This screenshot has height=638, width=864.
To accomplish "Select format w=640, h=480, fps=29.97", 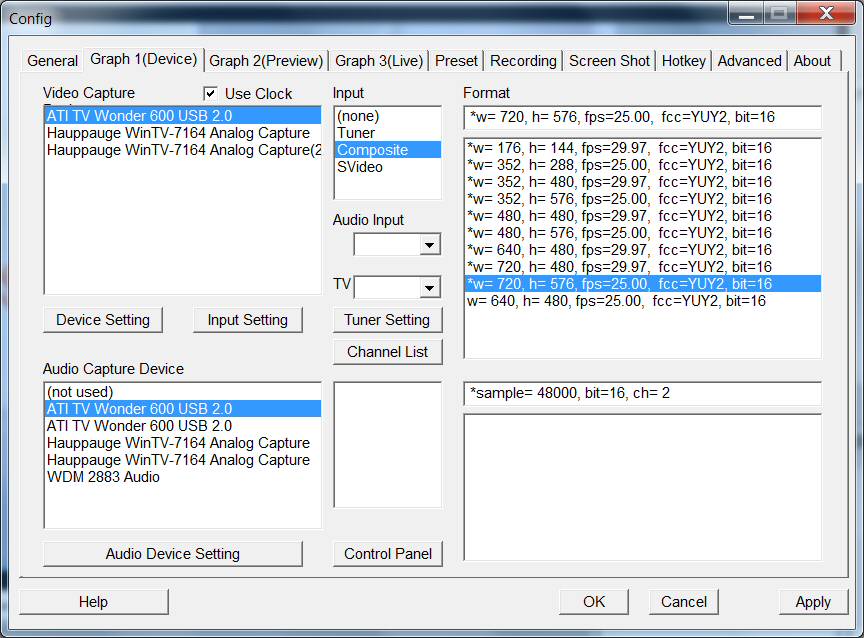I will [642, 250].
